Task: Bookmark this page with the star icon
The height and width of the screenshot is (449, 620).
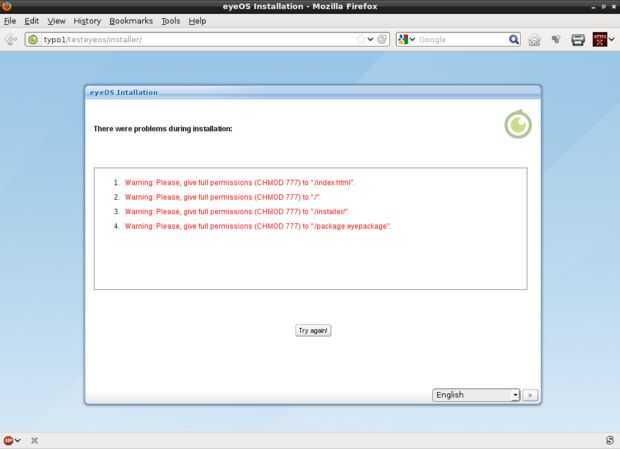Action: pos(361,39)
